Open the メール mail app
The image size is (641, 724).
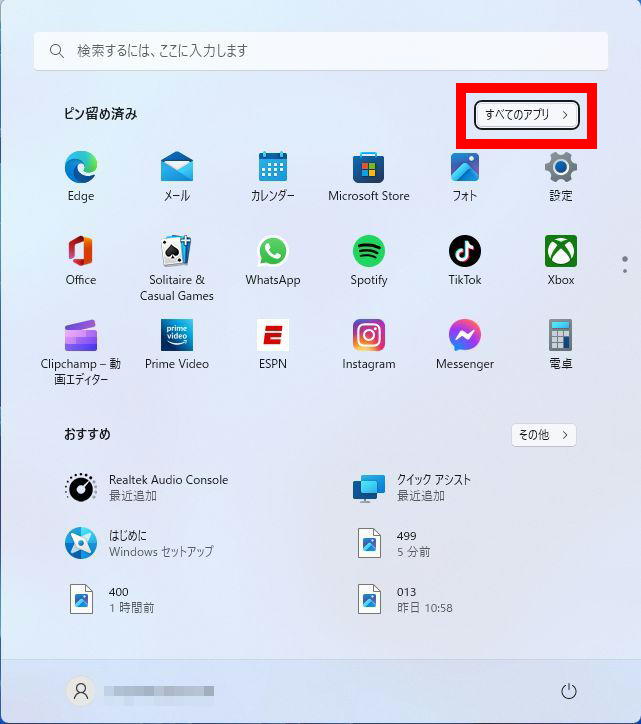[177, 176]
